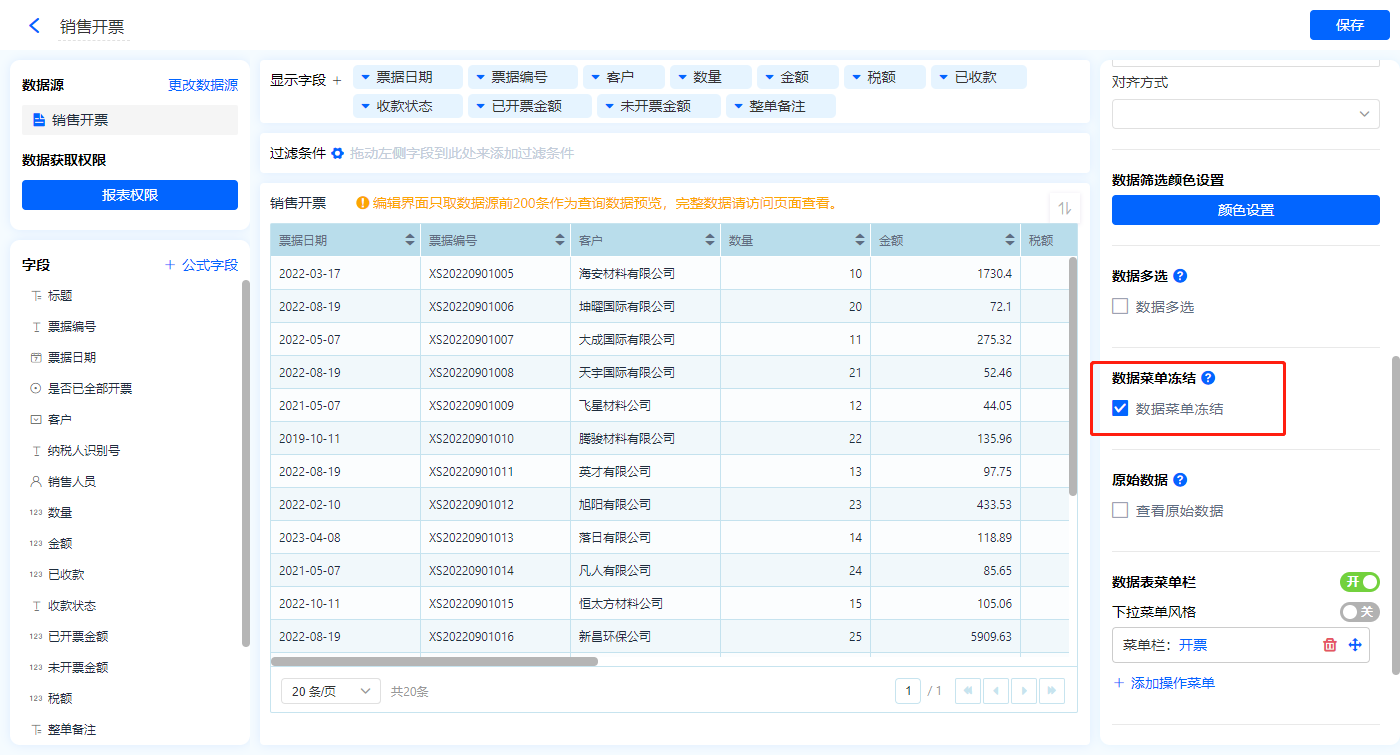Click the page number input field
The height and width of the screenshot is (755, 1400).
click(x=908, y=691)
